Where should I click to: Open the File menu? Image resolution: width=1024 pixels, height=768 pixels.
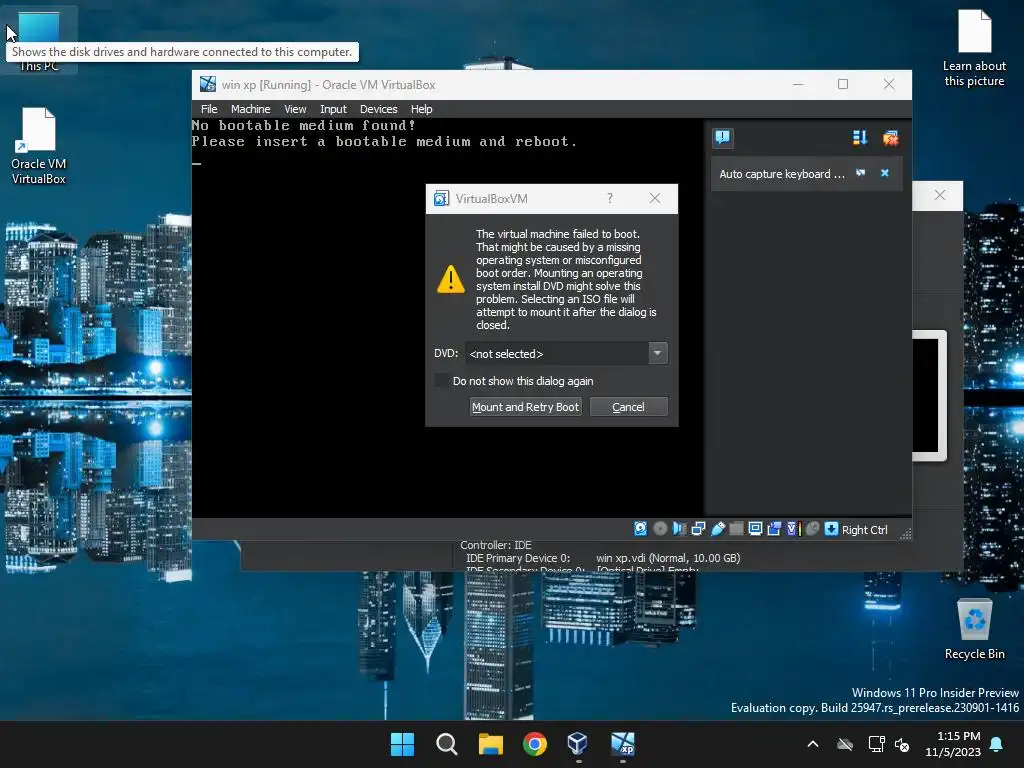[209, 109]
